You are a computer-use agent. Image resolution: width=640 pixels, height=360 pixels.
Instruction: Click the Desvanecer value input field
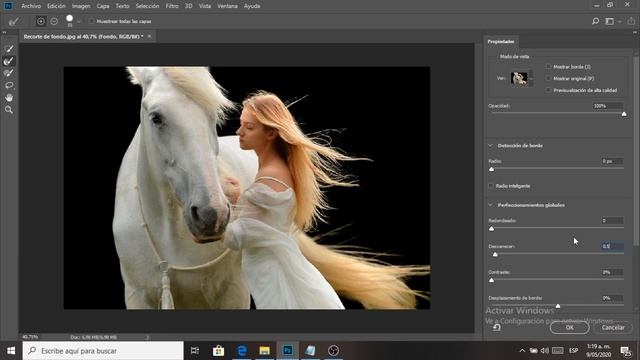coord(612,246)
